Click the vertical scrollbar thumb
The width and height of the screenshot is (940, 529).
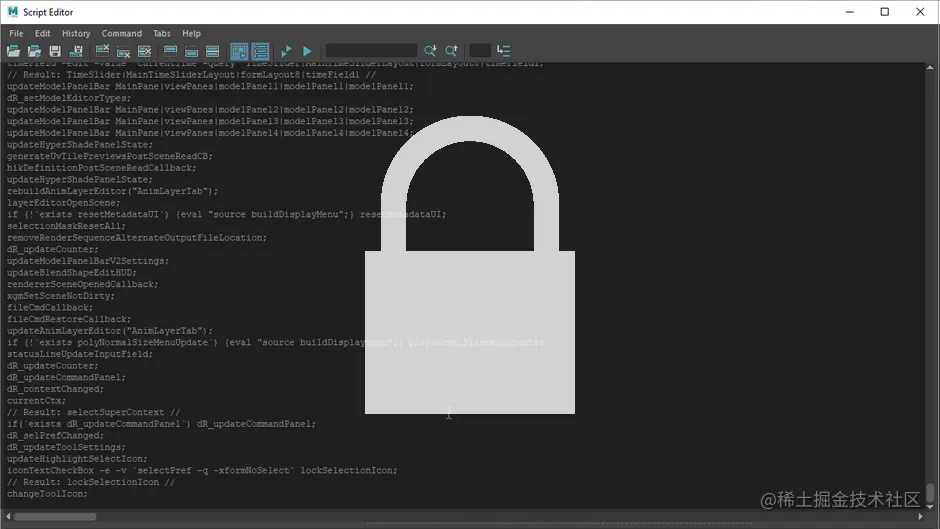[930, 492]
